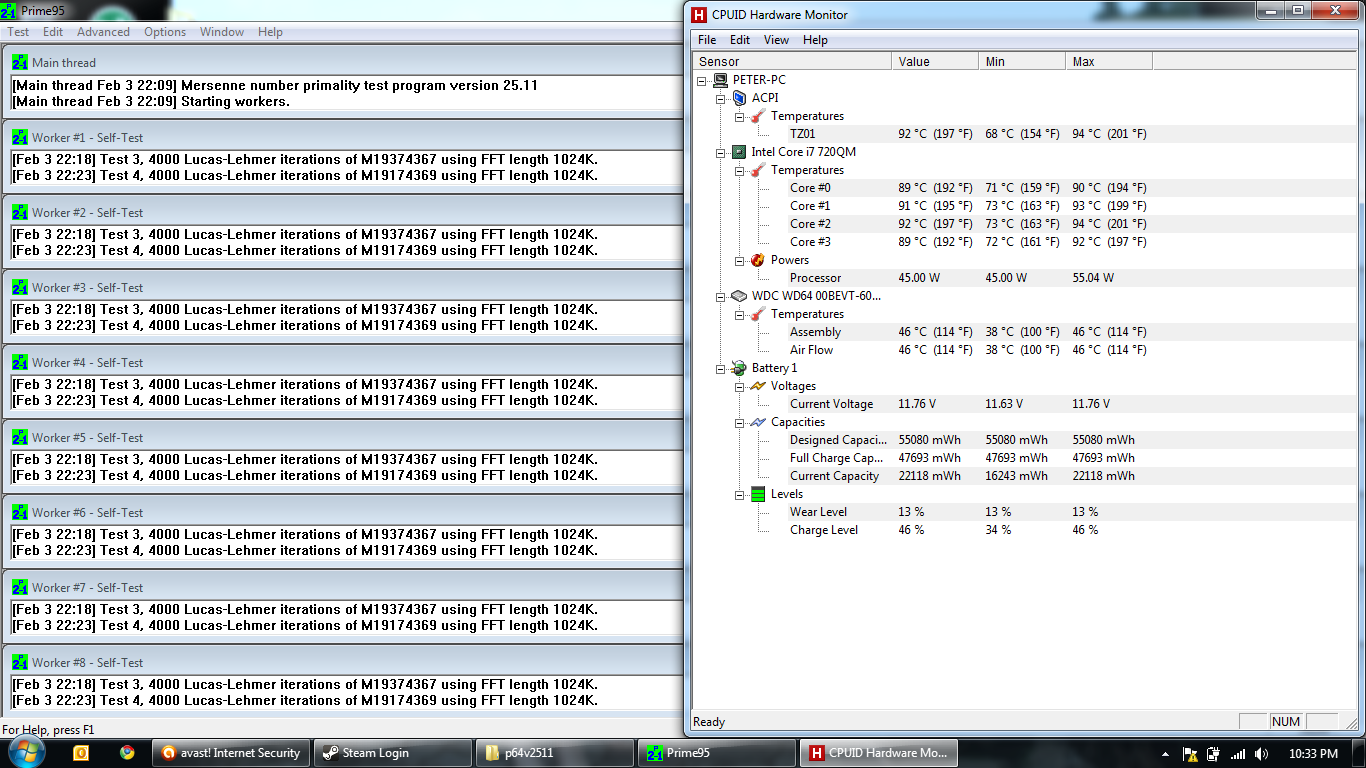Open the p64v2511 folder taskbar button
Image resolution: width=1366 pixels, height=768 pixels.
point(555,753)
